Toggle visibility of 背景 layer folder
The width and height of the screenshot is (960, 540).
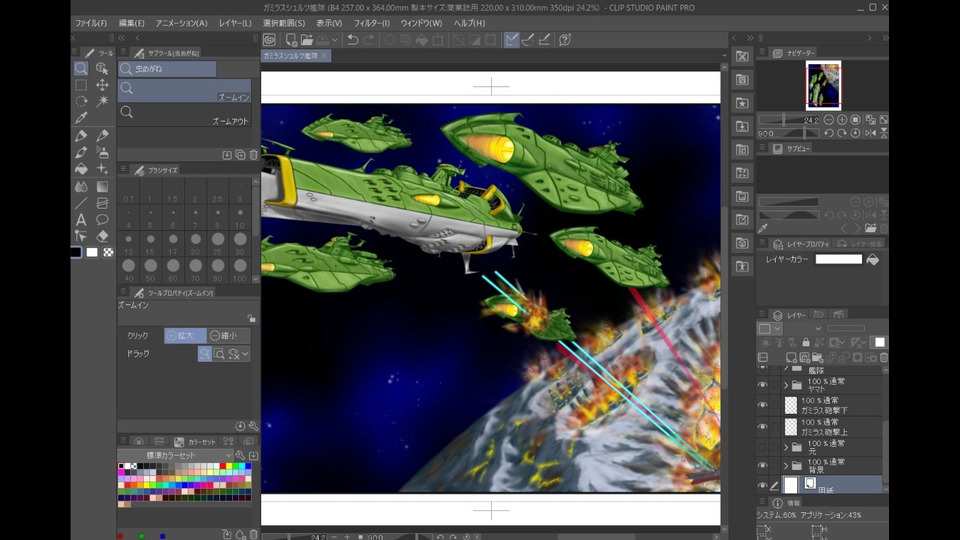(762, 465)
